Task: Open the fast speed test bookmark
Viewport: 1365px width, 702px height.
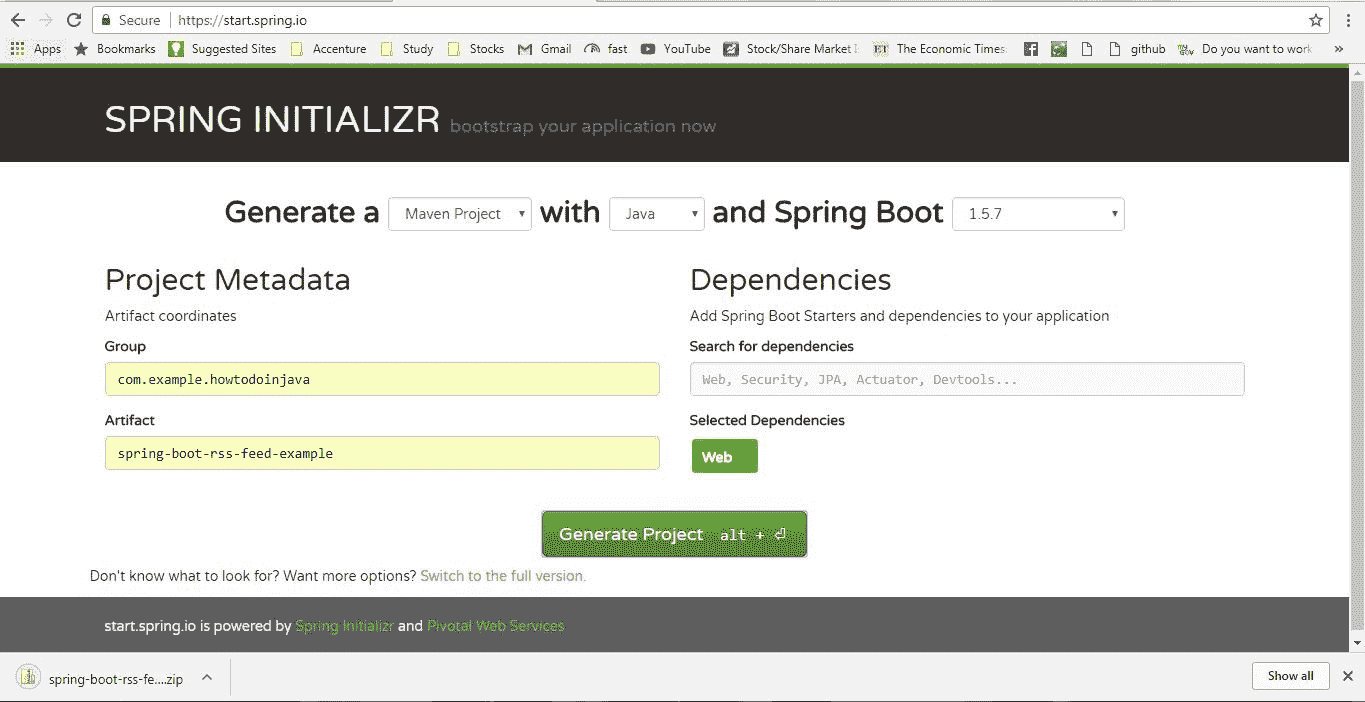Action: click(606, 48)
